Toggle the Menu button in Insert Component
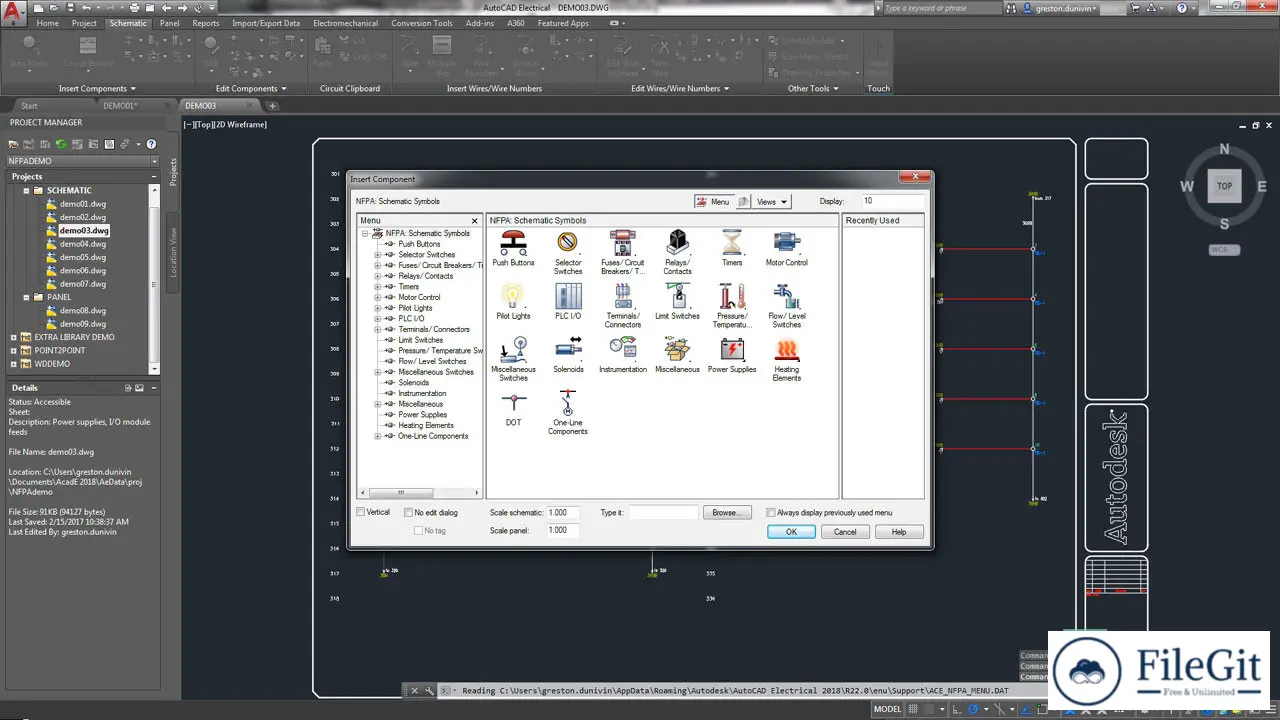 click(x=714, y=201)
